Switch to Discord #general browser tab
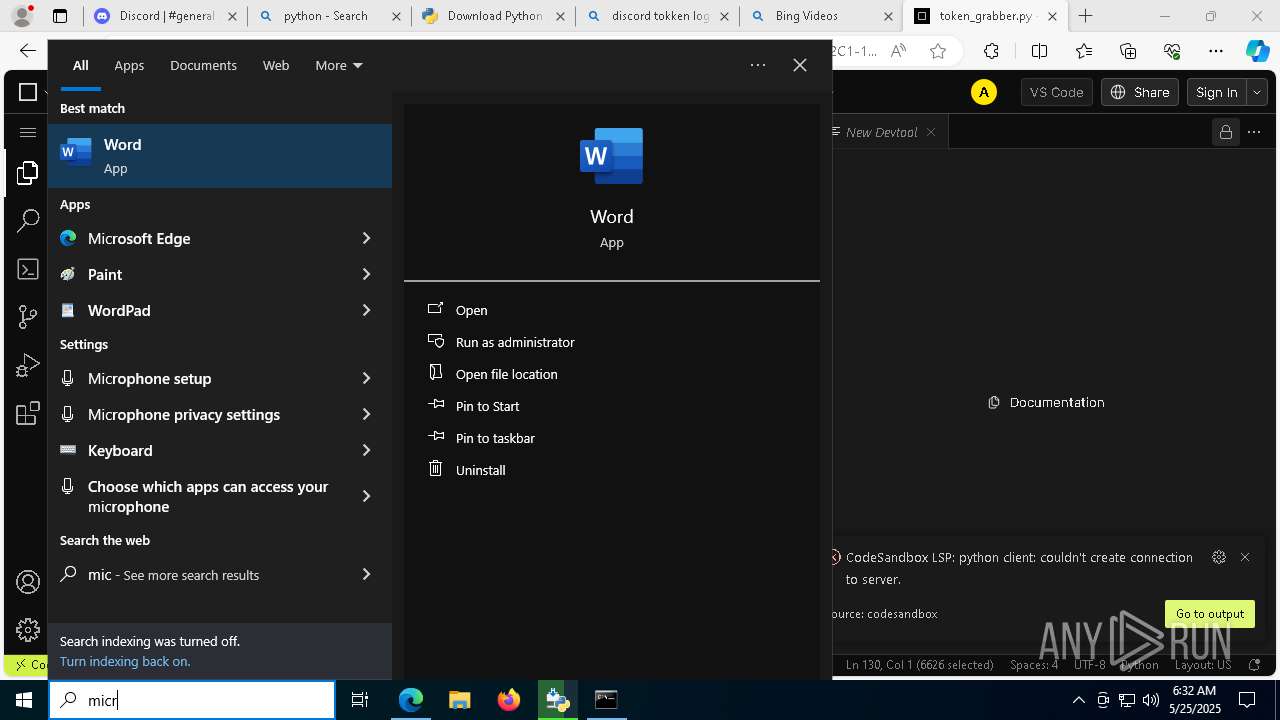The width and height of the screenshot is (1280, 720). click(165, 16)
